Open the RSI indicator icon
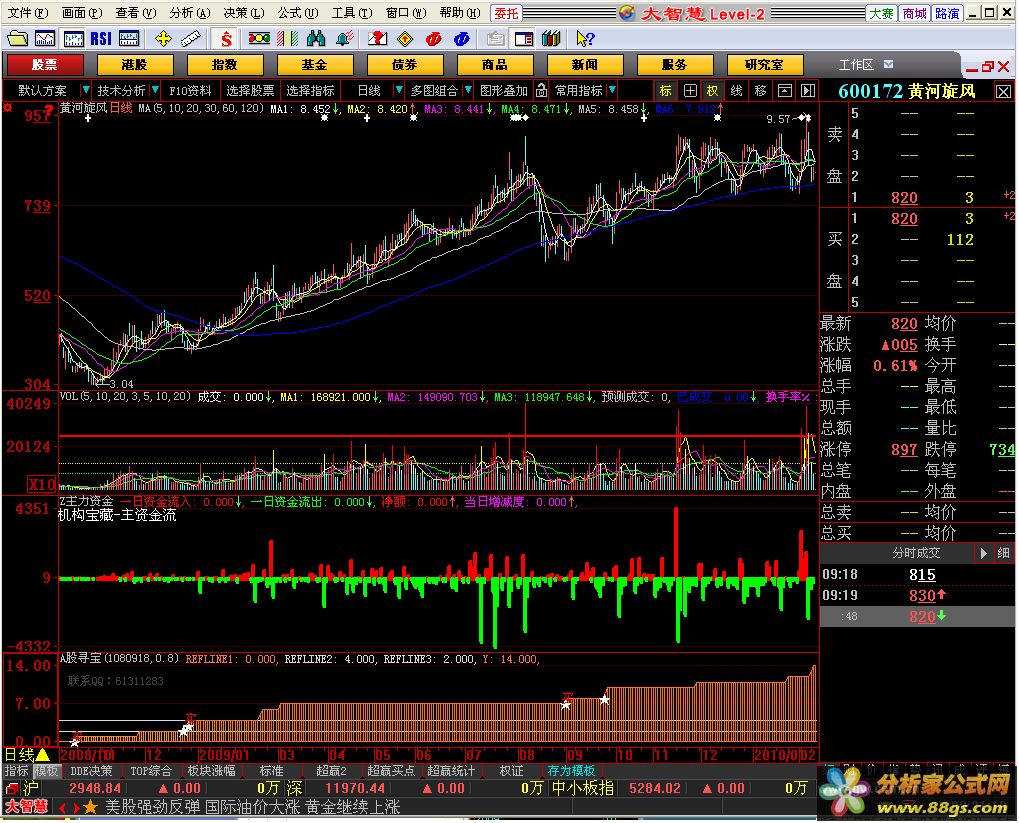Viewport: 1019px width, 823px height. click(x=101, y=39)
